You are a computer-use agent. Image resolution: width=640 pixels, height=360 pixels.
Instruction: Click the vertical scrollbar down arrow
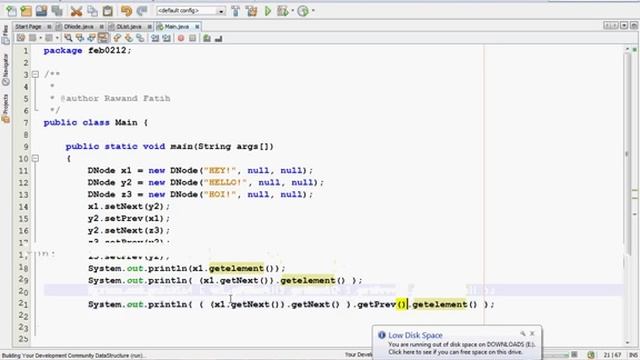[x=627, y=343]
